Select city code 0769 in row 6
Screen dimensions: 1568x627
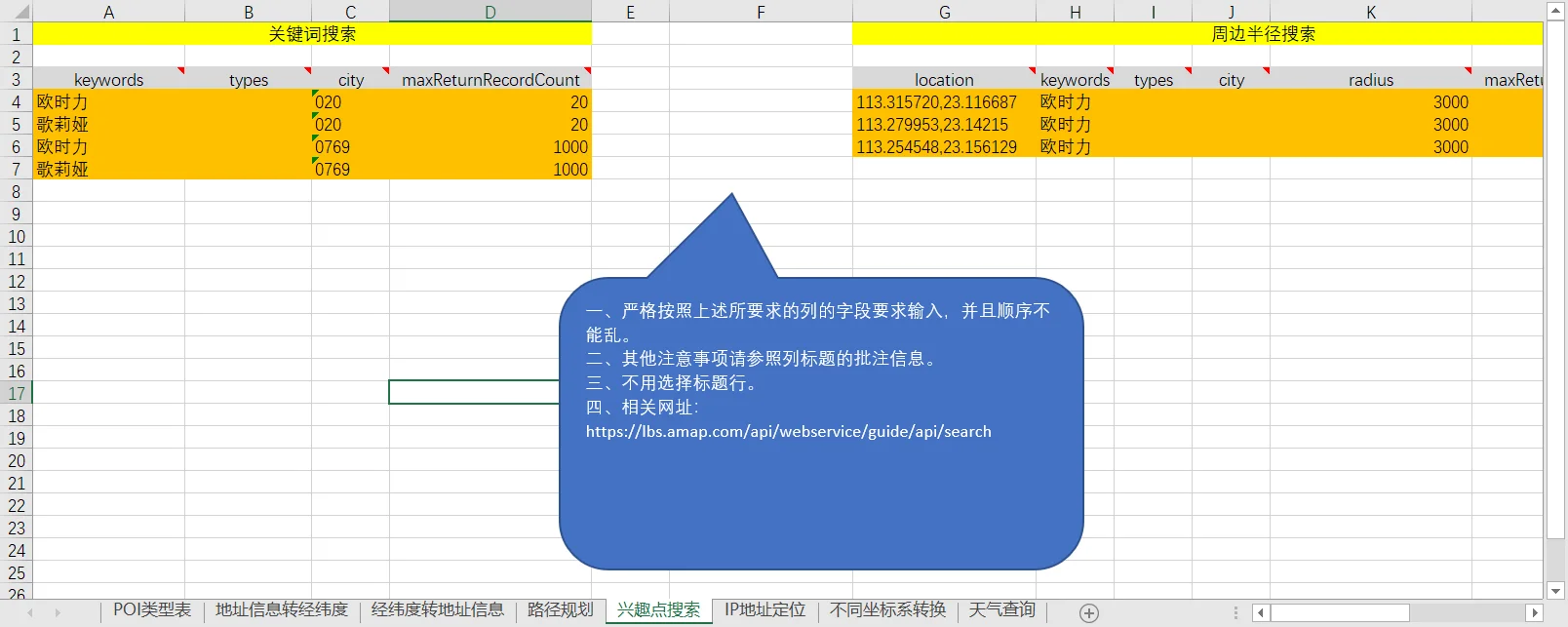[x=350, y=146]
